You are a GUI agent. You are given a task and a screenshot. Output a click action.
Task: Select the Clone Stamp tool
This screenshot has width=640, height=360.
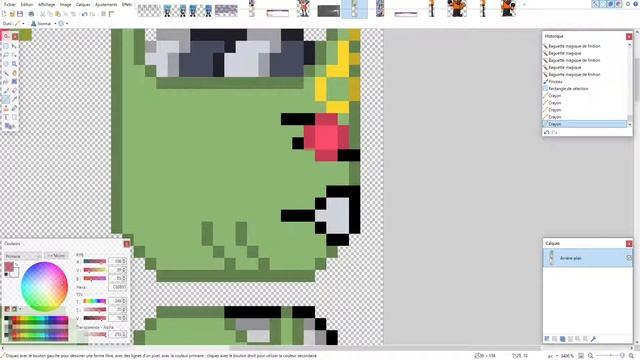point(6,108)
